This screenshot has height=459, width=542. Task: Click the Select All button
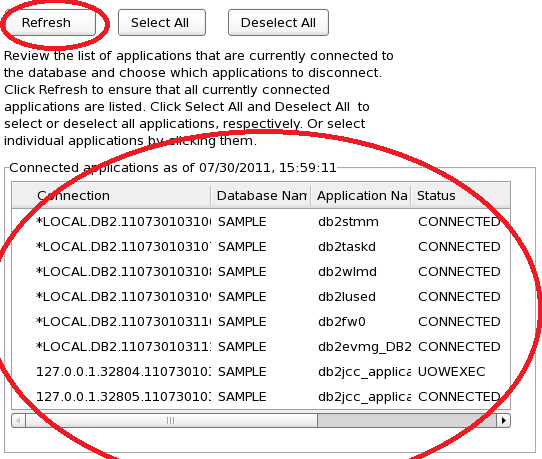pyautogui.click(x=162, y=23)
